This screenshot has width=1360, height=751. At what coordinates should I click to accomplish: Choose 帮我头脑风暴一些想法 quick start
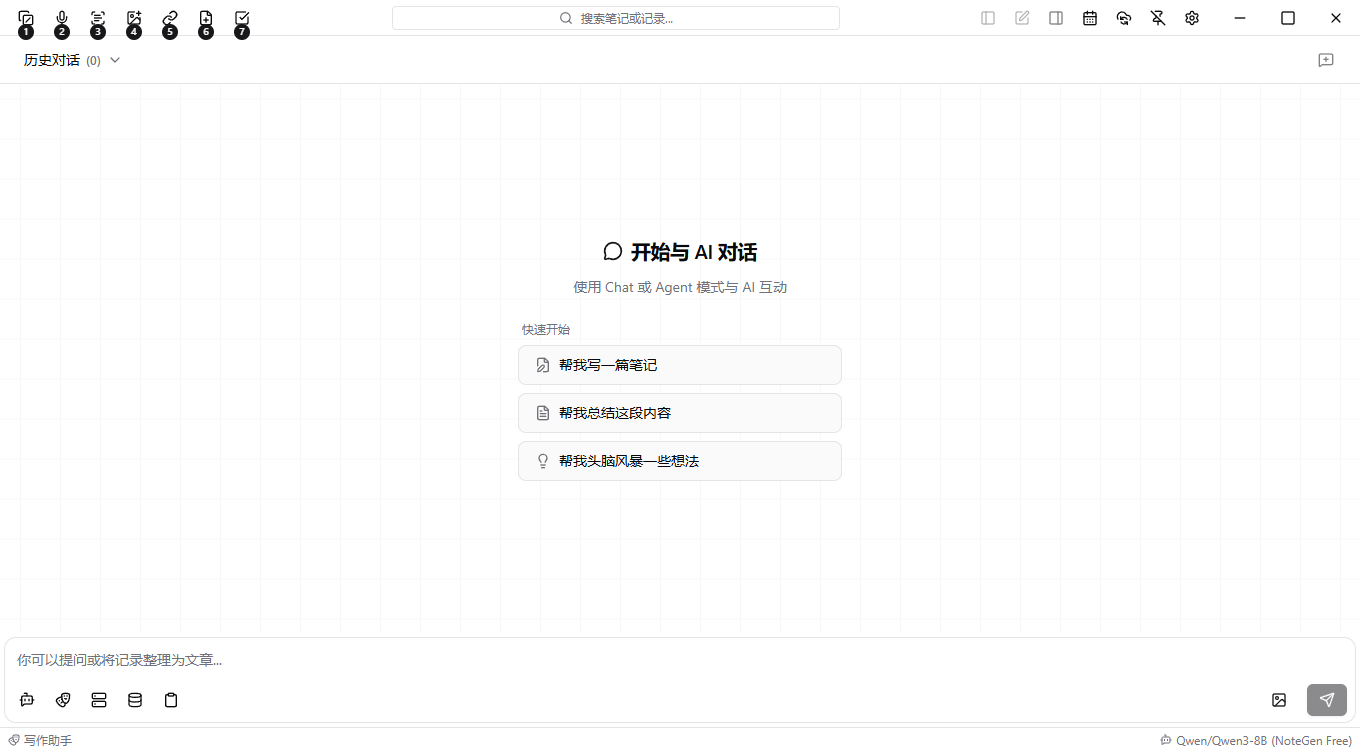tap(680, 461)
